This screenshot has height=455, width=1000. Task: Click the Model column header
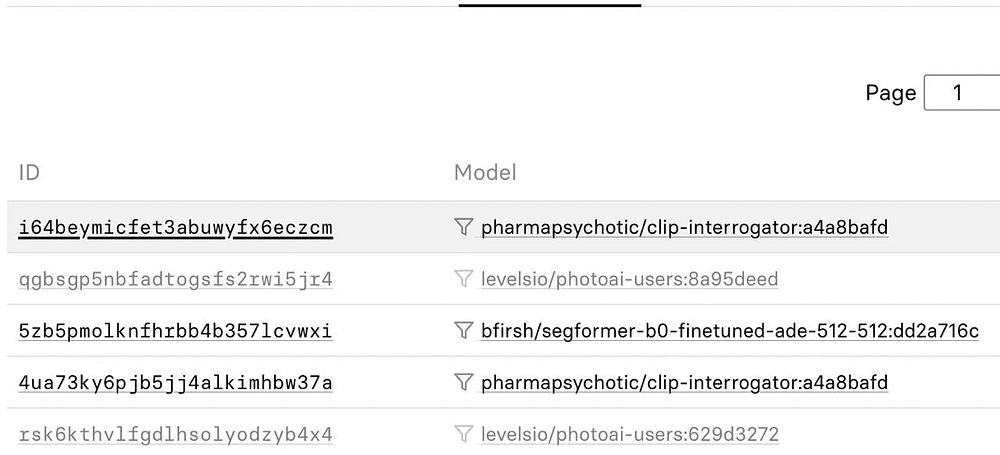click(485, 173)
